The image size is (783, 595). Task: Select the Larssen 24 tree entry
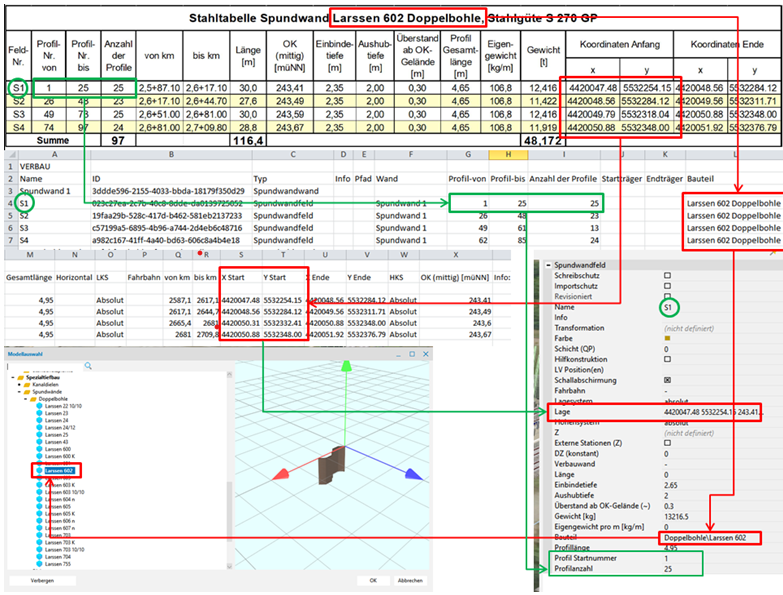(56, 420)
